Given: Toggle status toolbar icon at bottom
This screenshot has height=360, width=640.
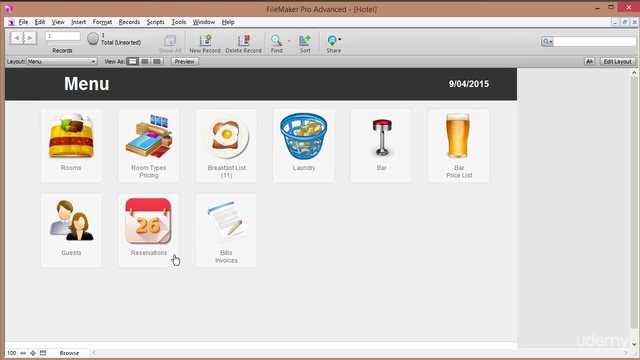Looking at the screenshot, I should point(43,353).
